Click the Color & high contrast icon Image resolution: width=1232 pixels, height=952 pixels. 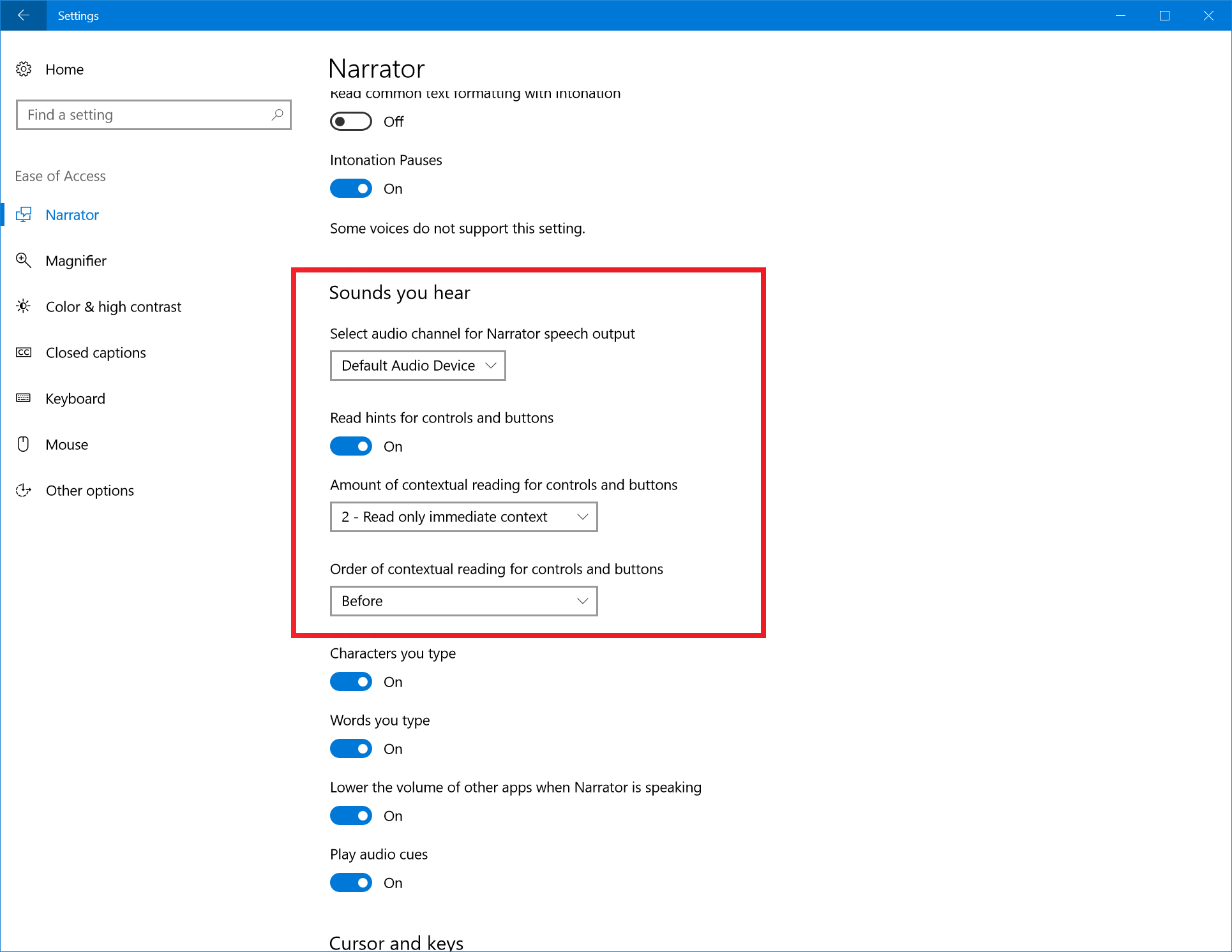point(24,306)
